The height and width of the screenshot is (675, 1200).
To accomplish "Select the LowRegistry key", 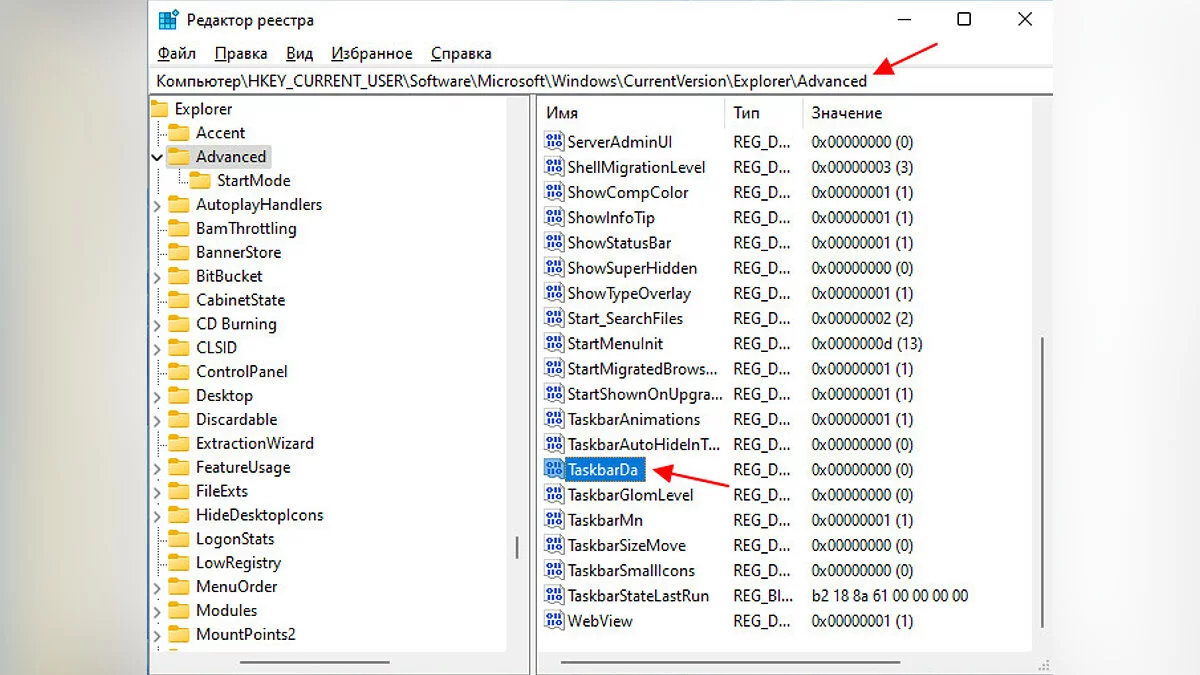I will (x=238, y=563).
